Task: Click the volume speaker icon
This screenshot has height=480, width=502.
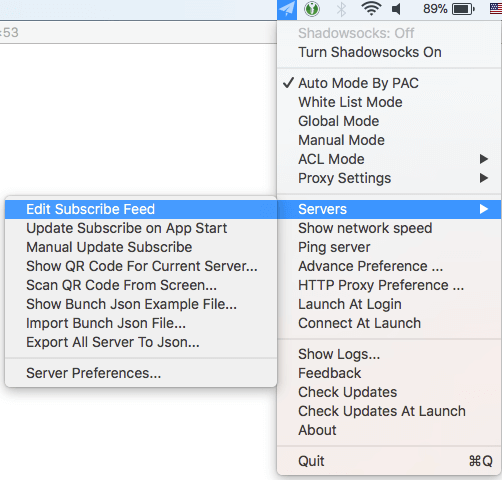Action: tap(396, 9)
